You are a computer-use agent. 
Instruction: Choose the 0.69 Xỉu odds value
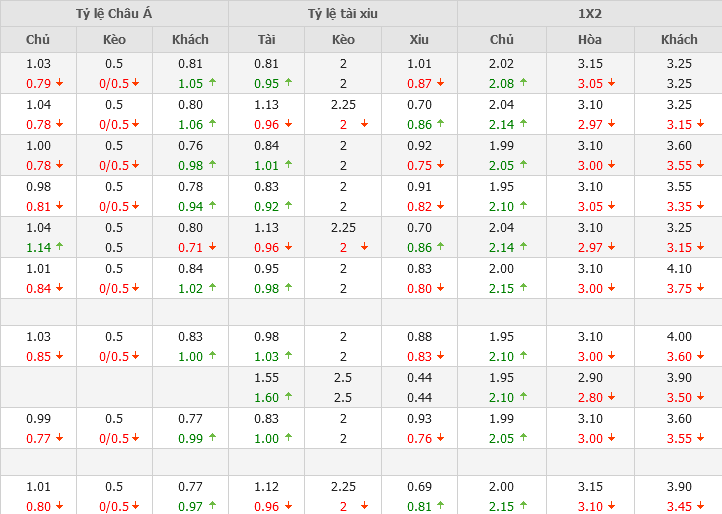point(419,487)
